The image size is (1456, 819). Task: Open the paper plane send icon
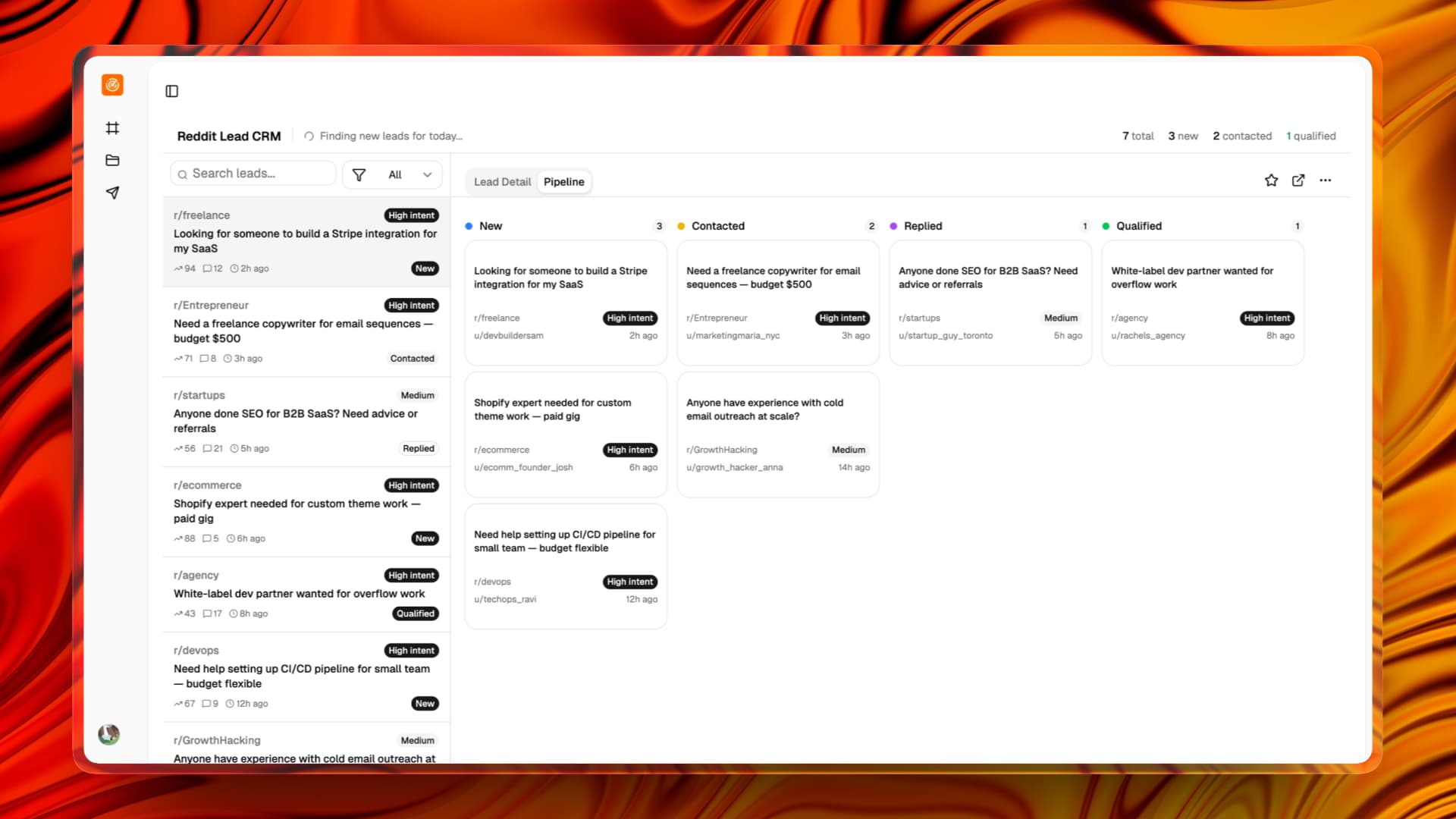pos(112,193)
